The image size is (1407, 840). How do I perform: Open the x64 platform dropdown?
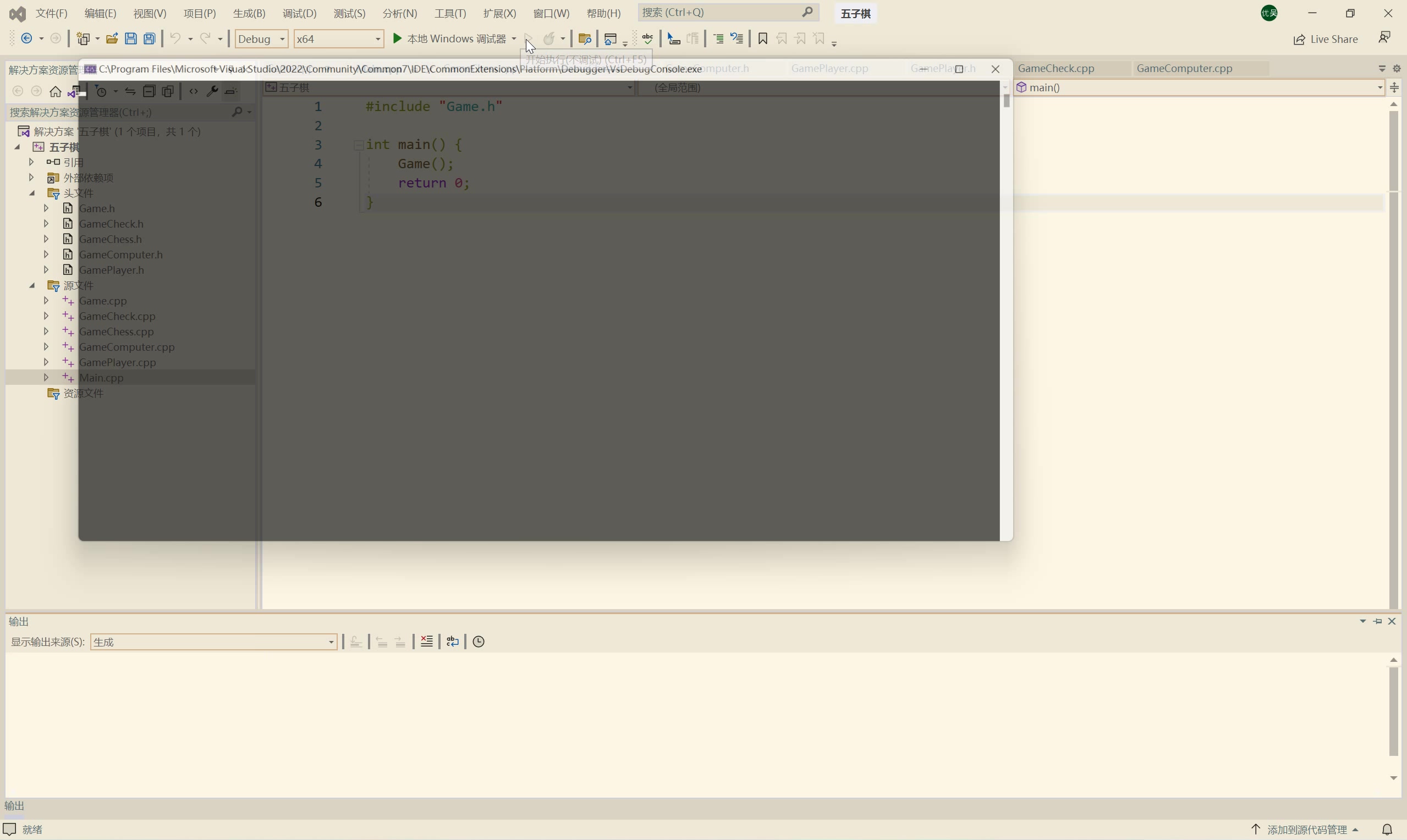tap(338, 38)
